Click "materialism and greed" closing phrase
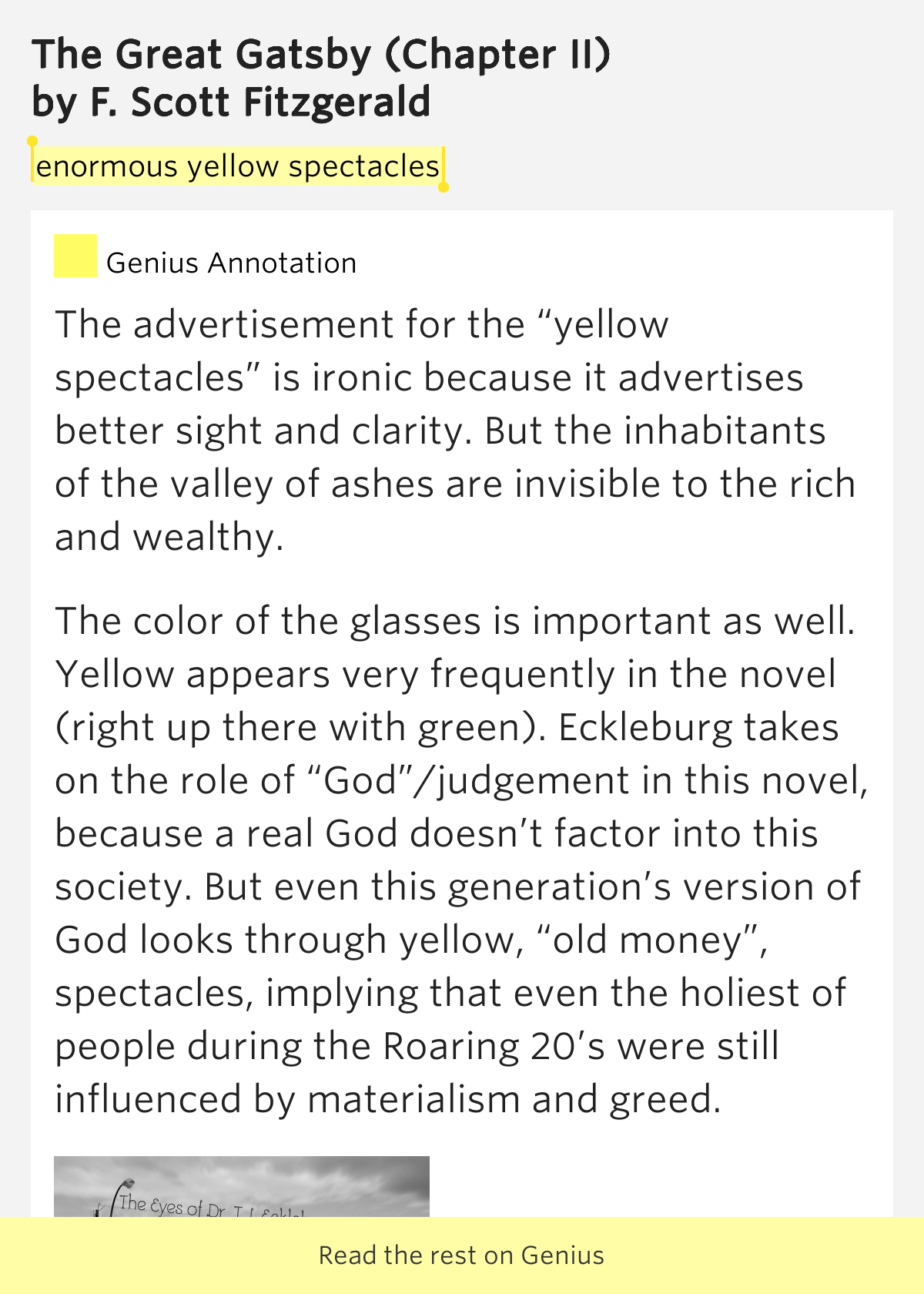 tap(514, 1100)
